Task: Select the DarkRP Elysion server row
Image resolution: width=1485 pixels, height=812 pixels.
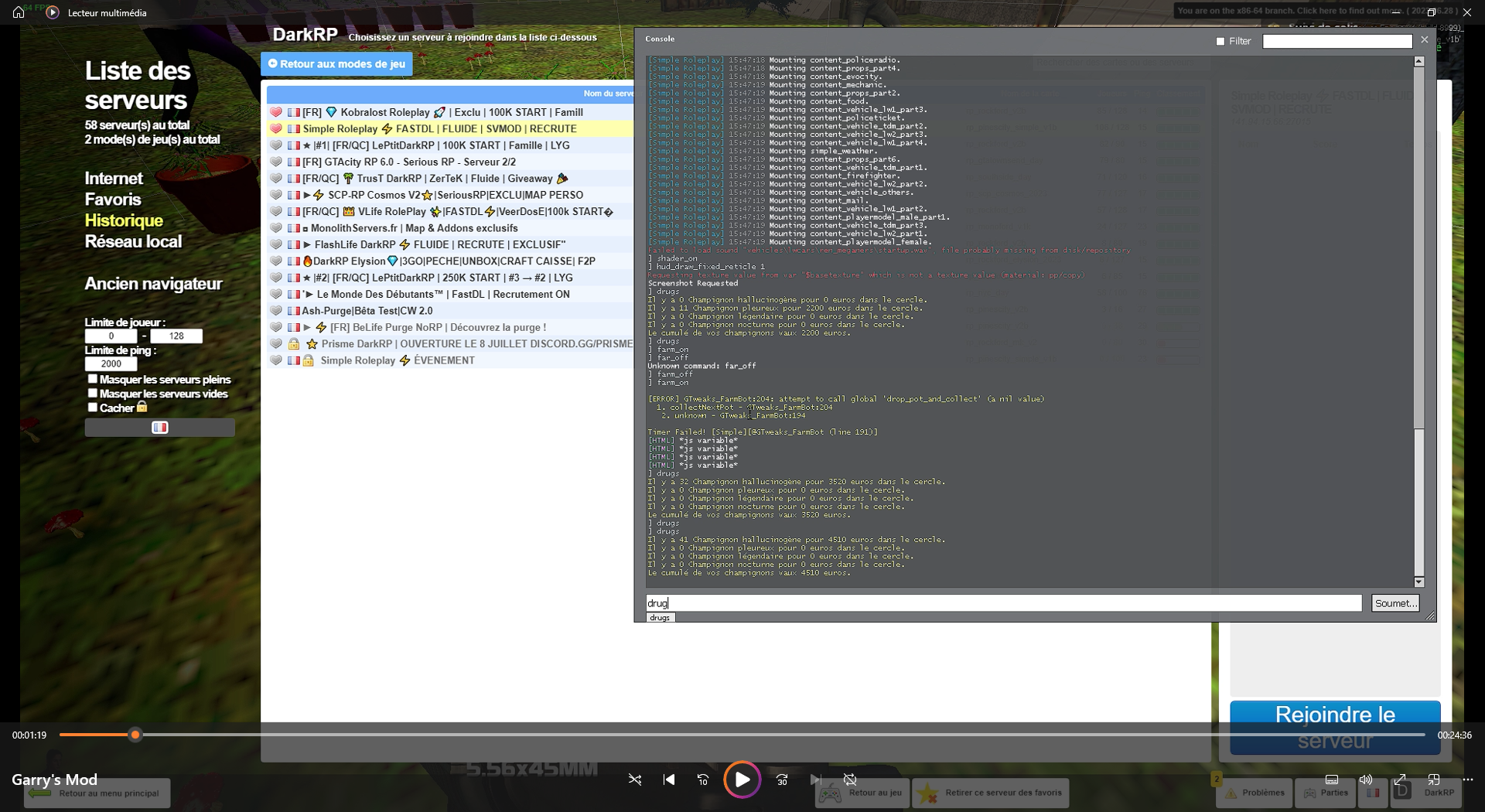Action: (450, 261)
